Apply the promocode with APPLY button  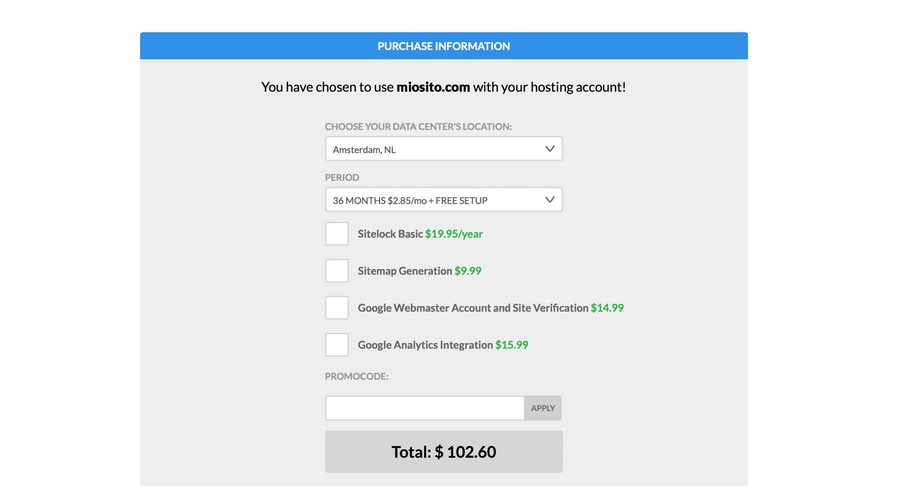(543, 408)
